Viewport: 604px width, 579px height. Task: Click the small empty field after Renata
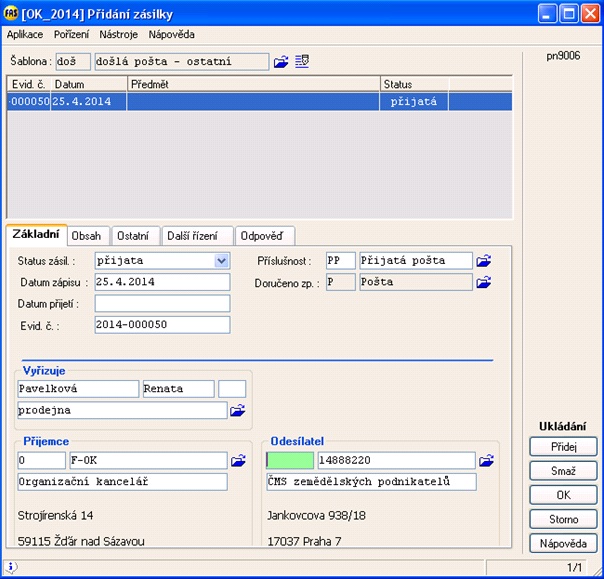(232, 389)
